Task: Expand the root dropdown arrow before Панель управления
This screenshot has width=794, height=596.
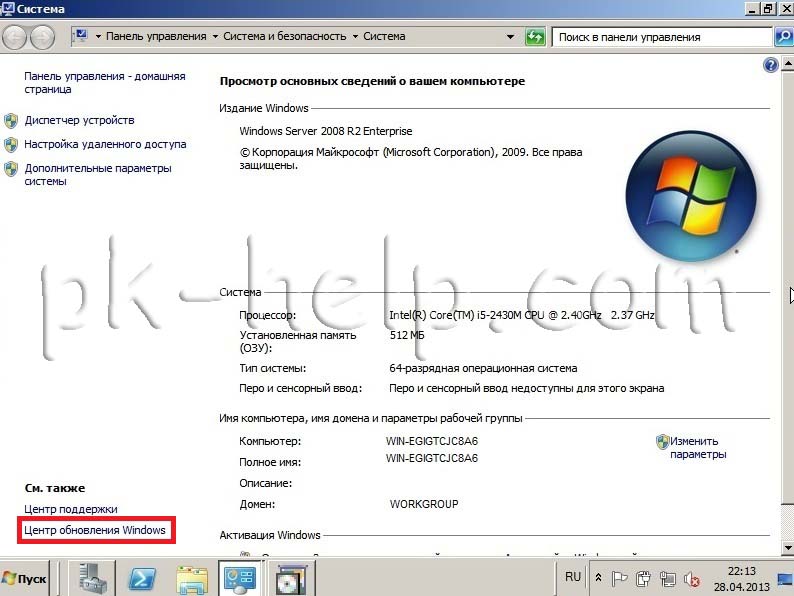Action: pyautogui.click(x=98, y=36)
